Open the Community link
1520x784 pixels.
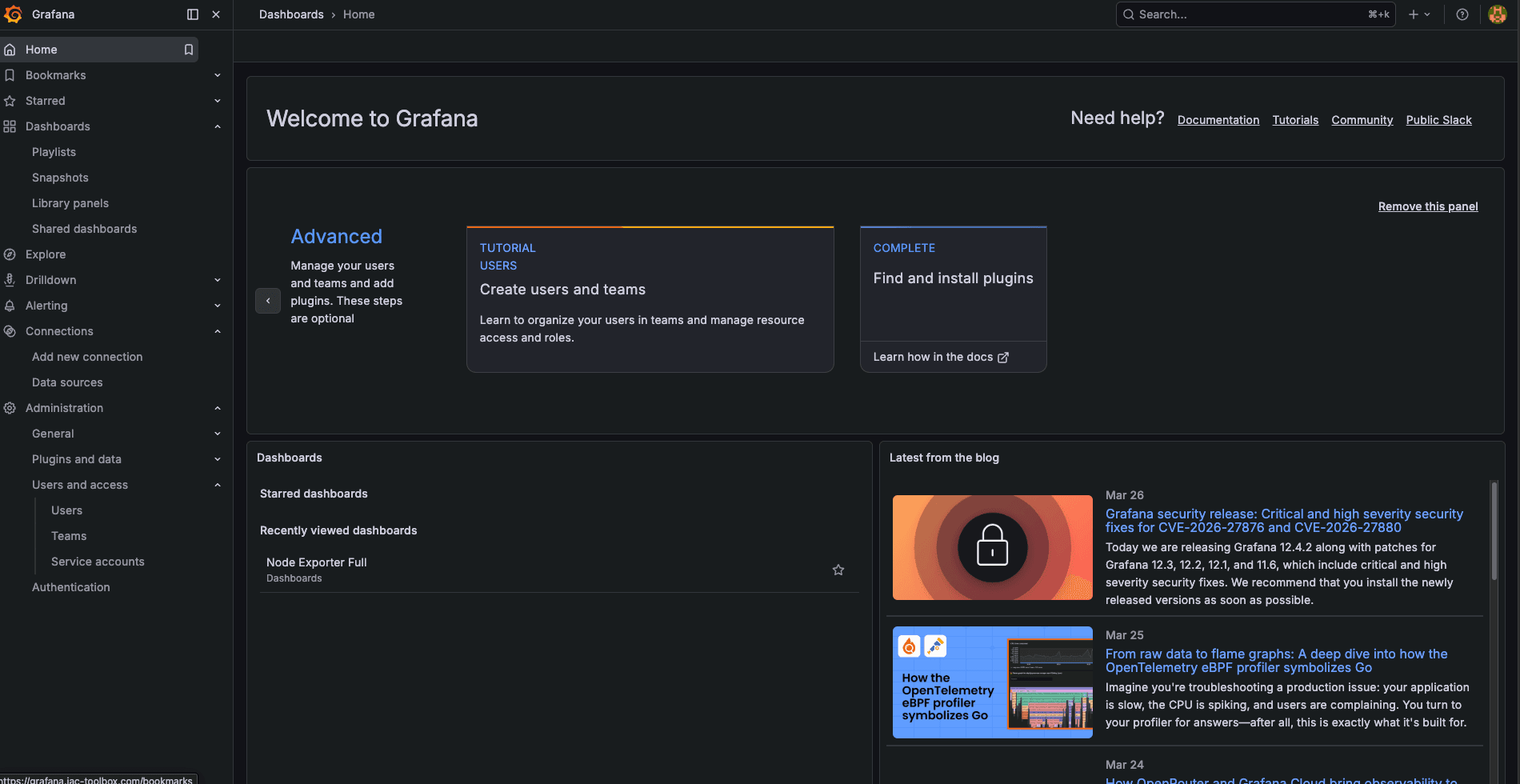click(1362, 120)
